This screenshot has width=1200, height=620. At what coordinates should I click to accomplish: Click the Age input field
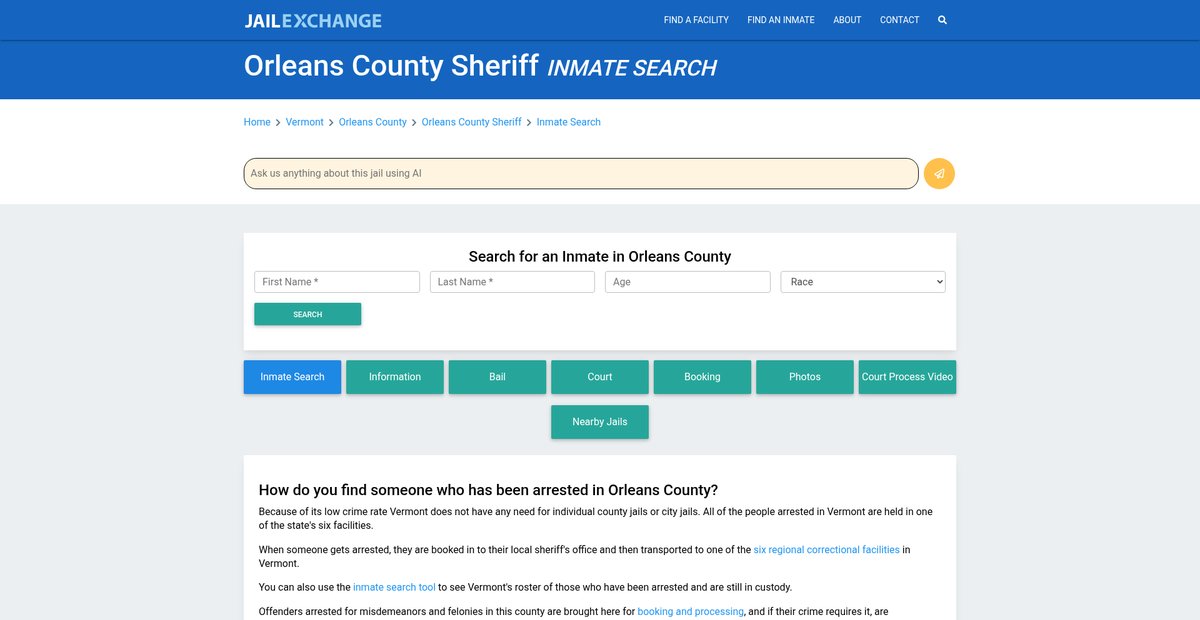tap(687, 282)
